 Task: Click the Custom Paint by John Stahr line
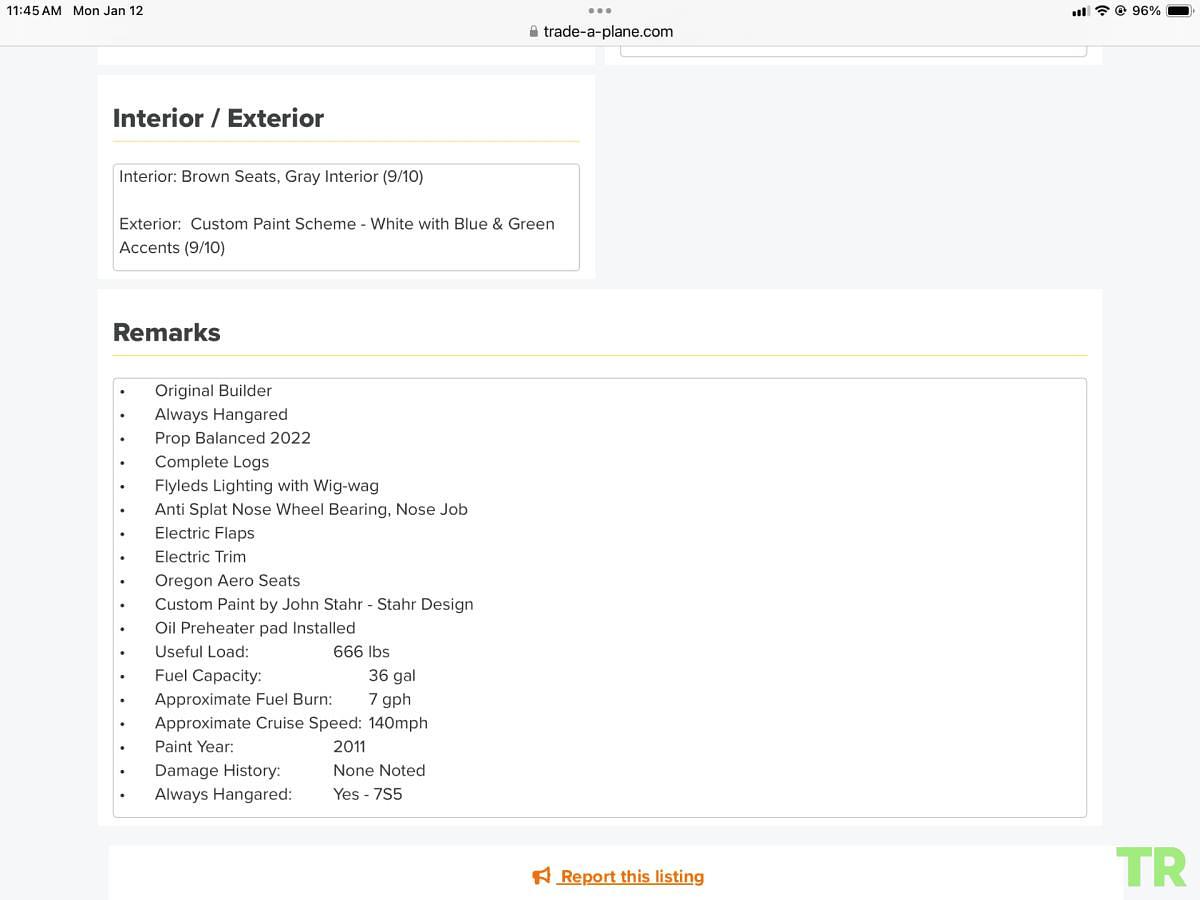pyautogui.click(x=314, y=604)
